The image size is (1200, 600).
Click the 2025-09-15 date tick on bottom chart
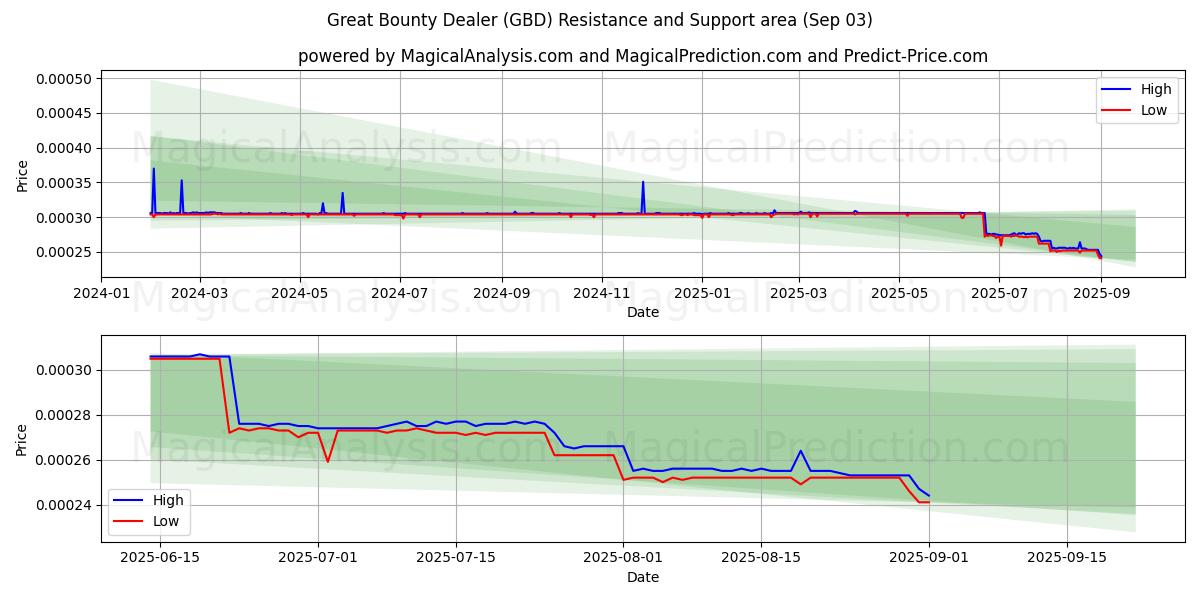(1066, 557)
